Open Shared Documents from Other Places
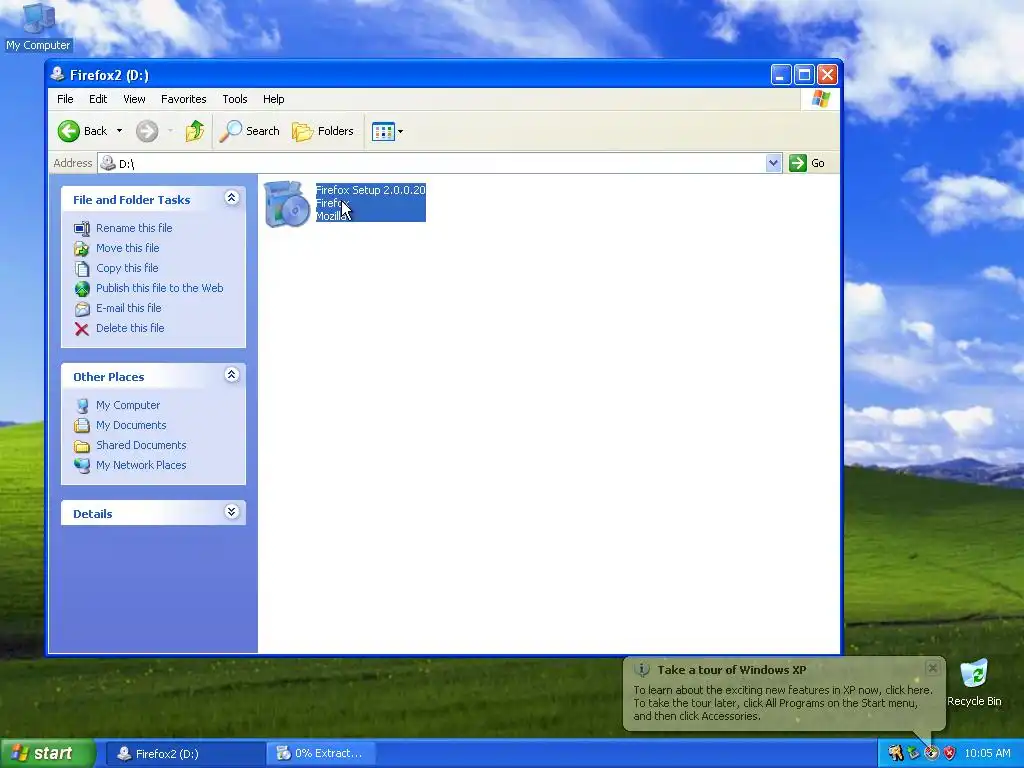 click(141, 445)
